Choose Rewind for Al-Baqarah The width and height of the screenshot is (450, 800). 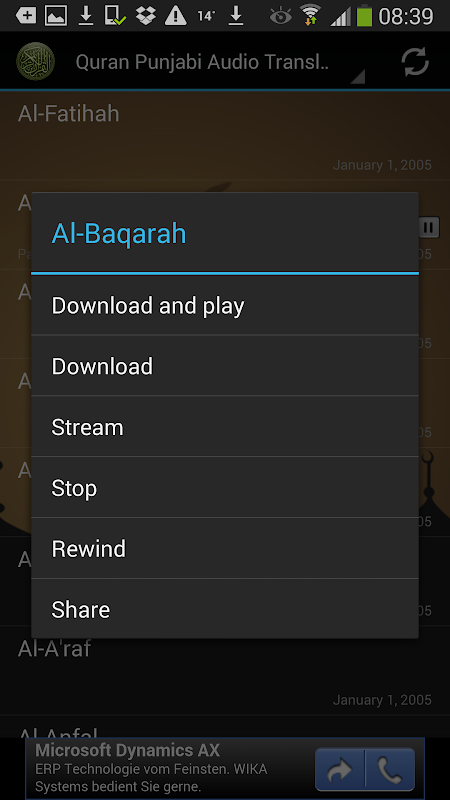click(x=225, y=548)
